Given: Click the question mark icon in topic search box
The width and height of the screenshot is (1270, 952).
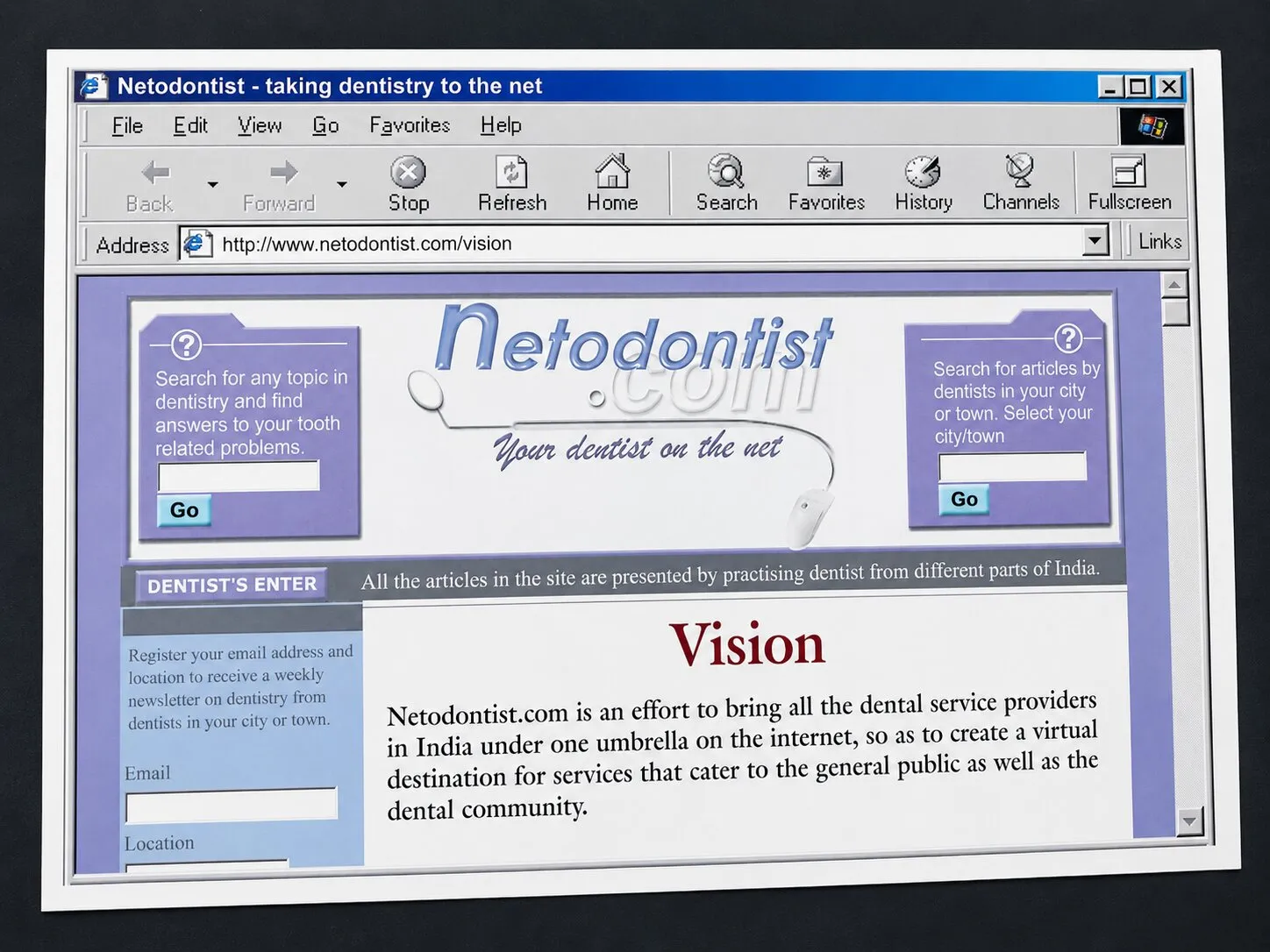Looking at the screenshot, I should tap(187, 345).
